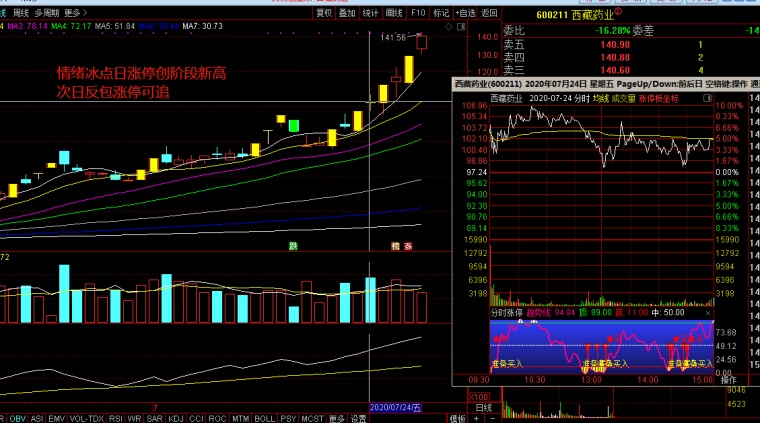Screen dimensions: 760x423
Task: Switch to the BOLL indicator tab
Action: click(x=264, y=418)
